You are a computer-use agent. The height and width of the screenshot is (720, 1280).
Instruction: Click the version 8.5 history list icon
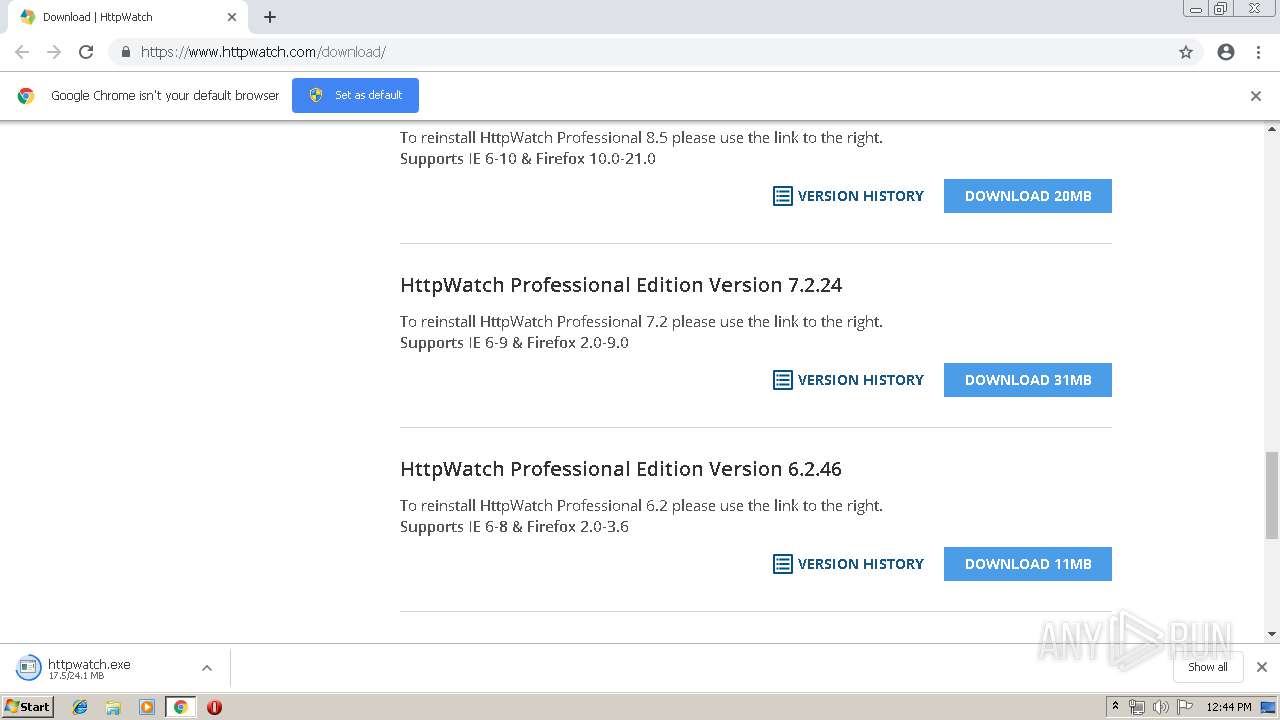[783, 196]
